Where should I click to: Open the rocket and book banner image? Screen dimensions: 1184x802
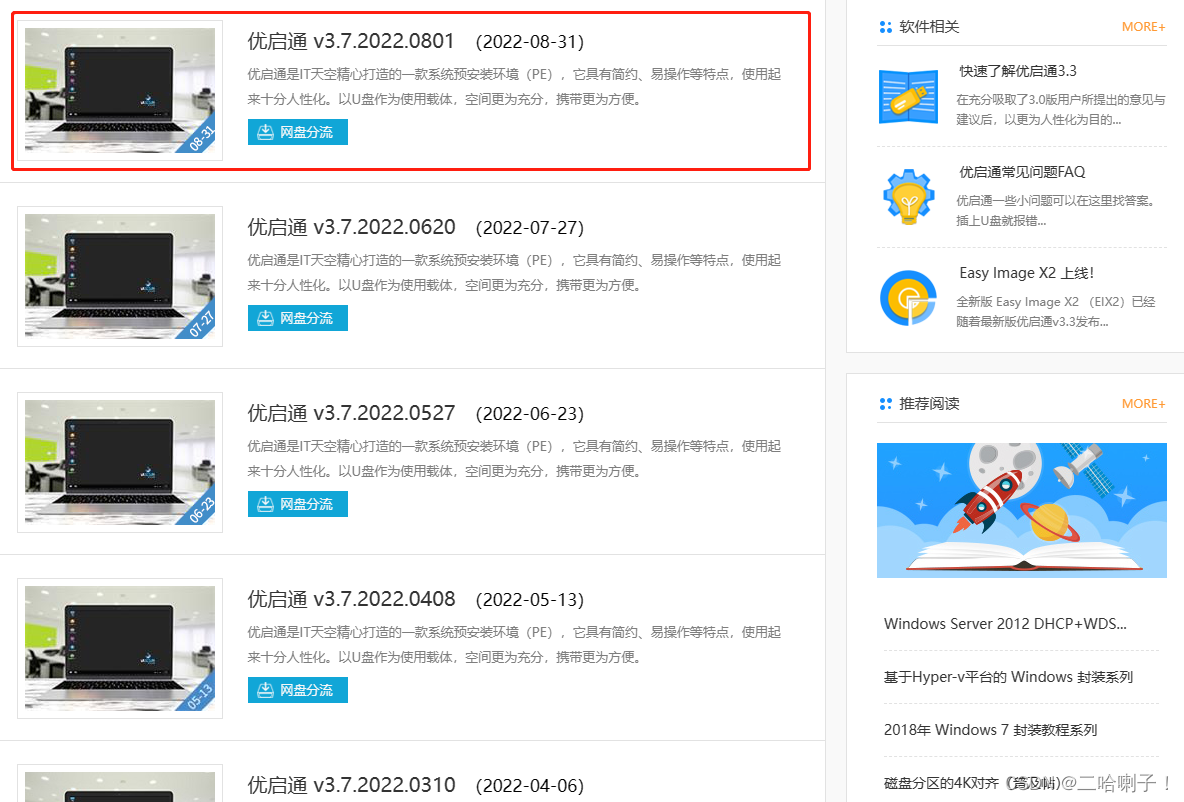coord(1022,511)
